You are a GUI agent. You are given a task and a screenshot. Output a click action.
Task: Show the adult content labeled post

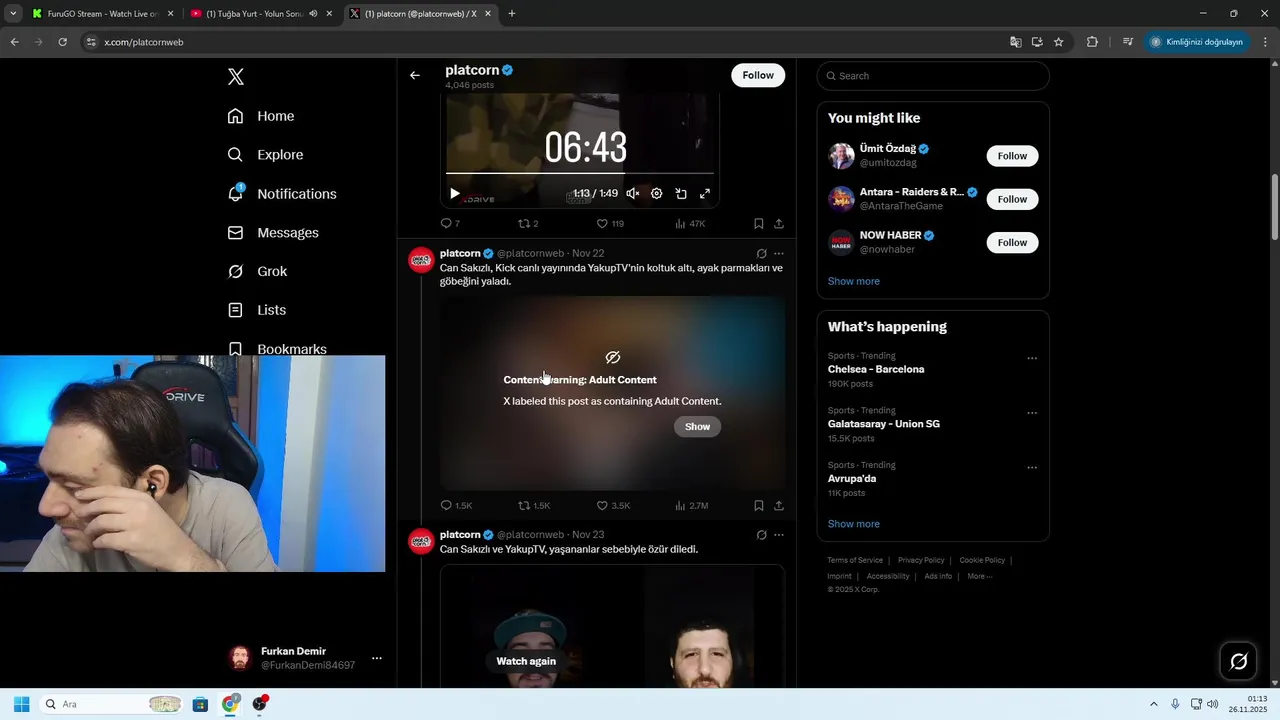click(697, 427)
